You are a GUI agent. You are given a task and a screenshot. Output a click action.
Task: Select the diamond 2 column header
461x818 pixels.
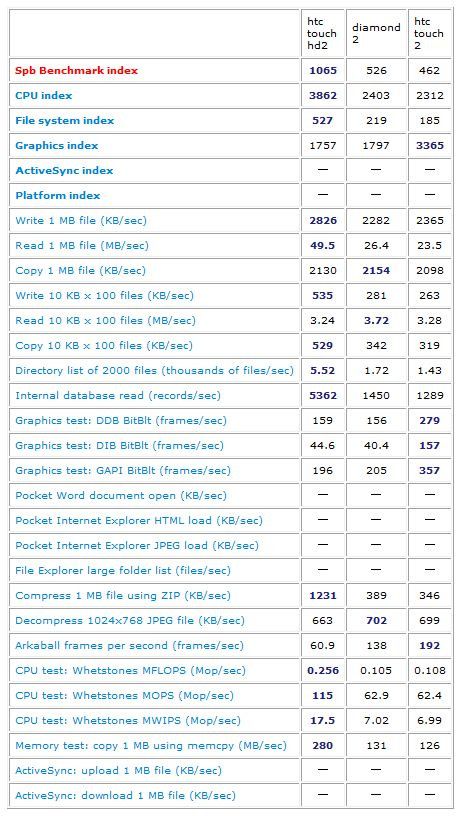pos(376,33)
